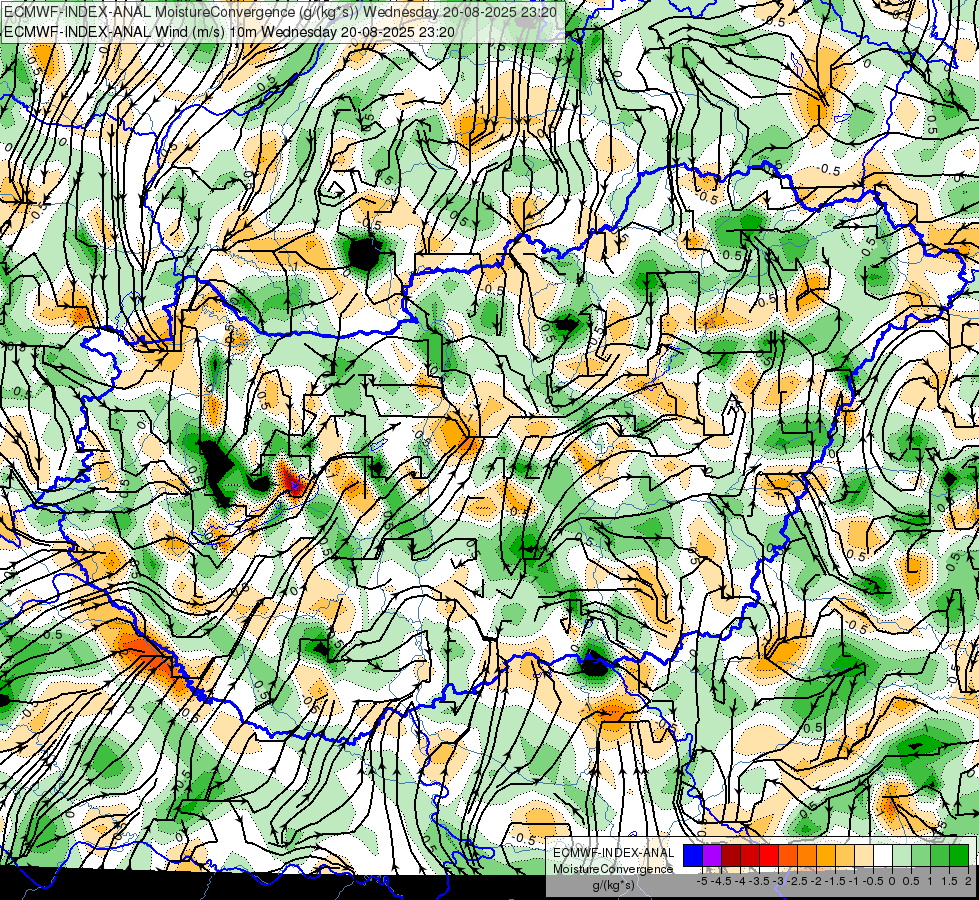The width and height of the screenshot is (979, 900).
Task: Click the legend unit g/(kg*s)
Action: tap(614, 886)
